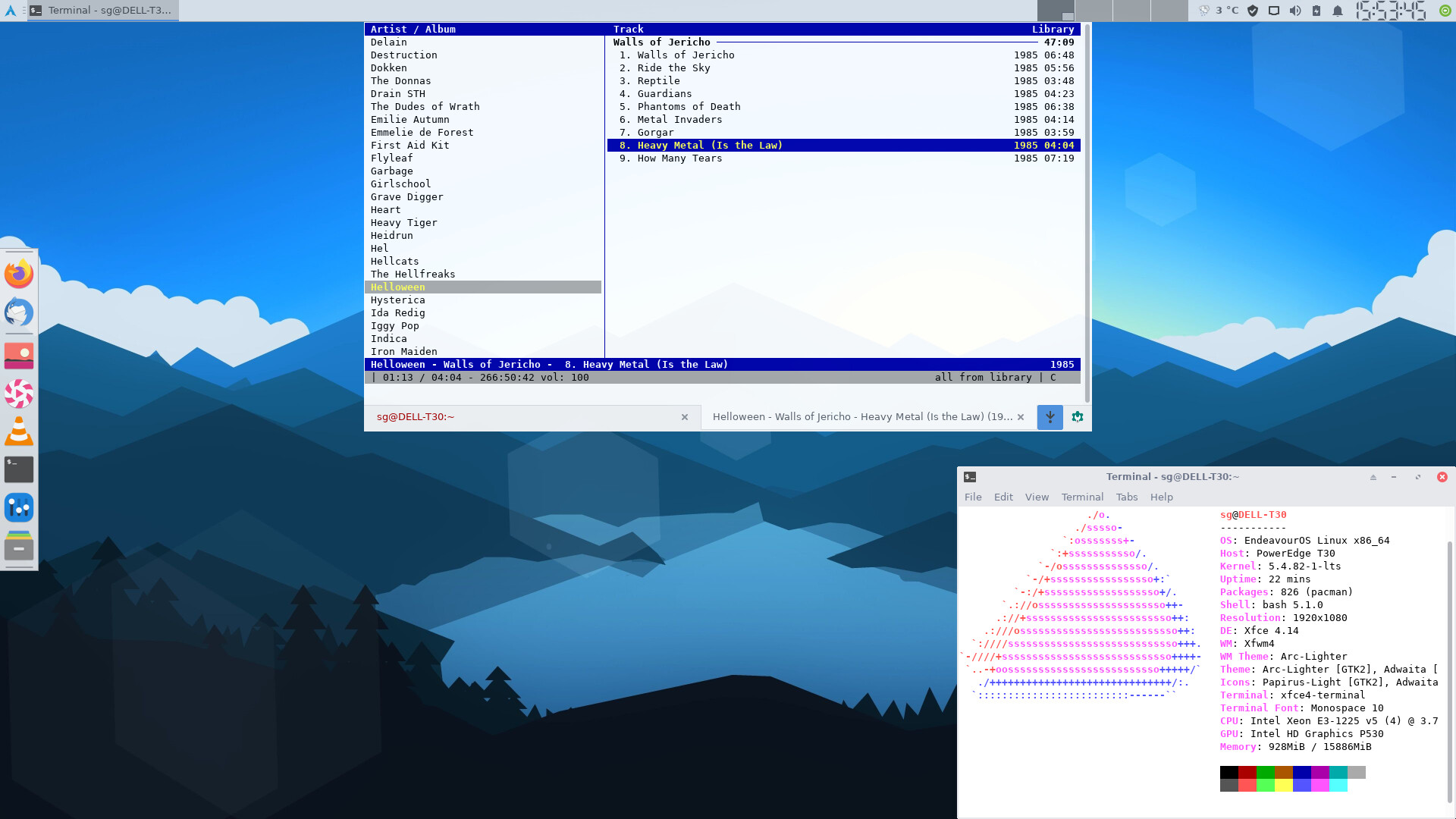This screenshot has width=1456, height=819.
Task: Select the active first workspace in pager
Action: pos(1056,11)
